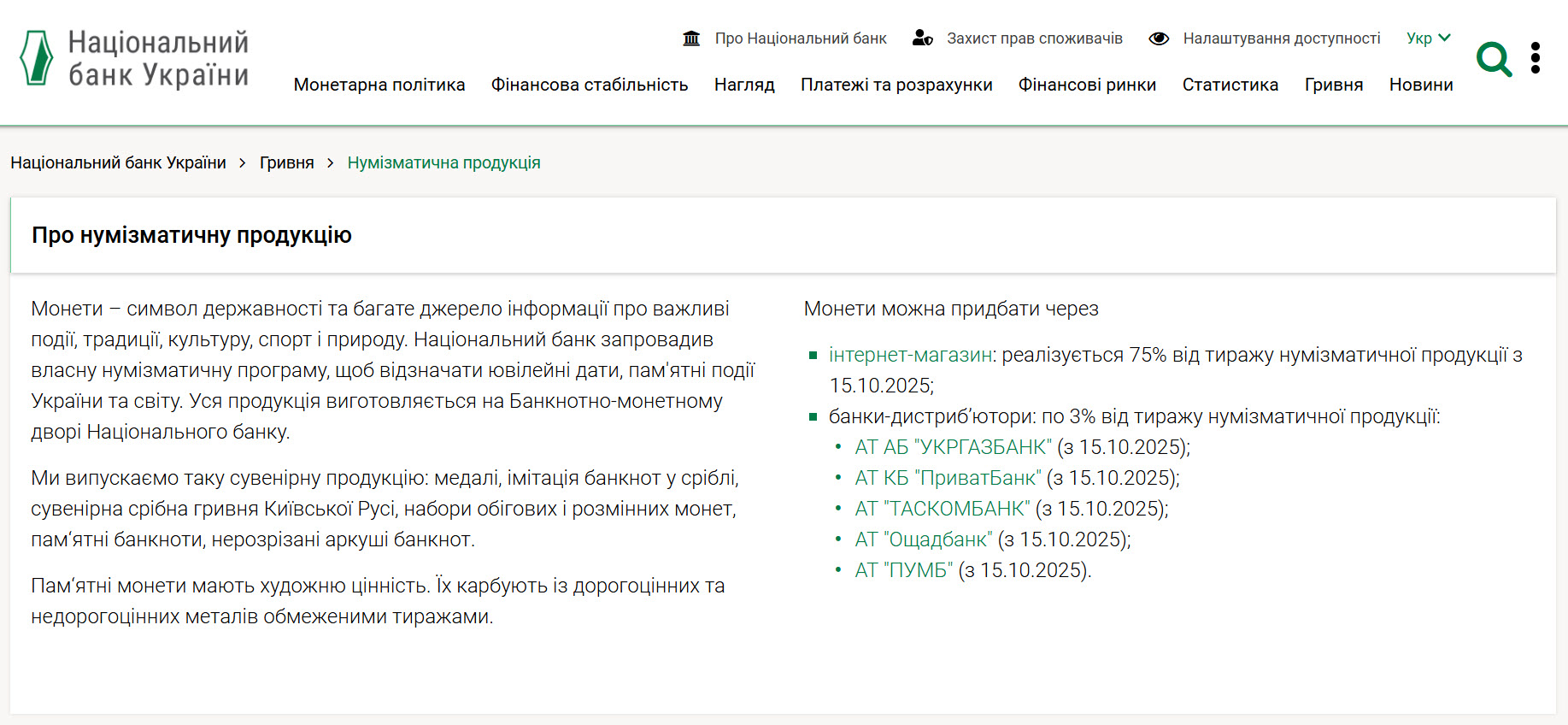Open the Статистика menu item

(x=1230, y=85)
